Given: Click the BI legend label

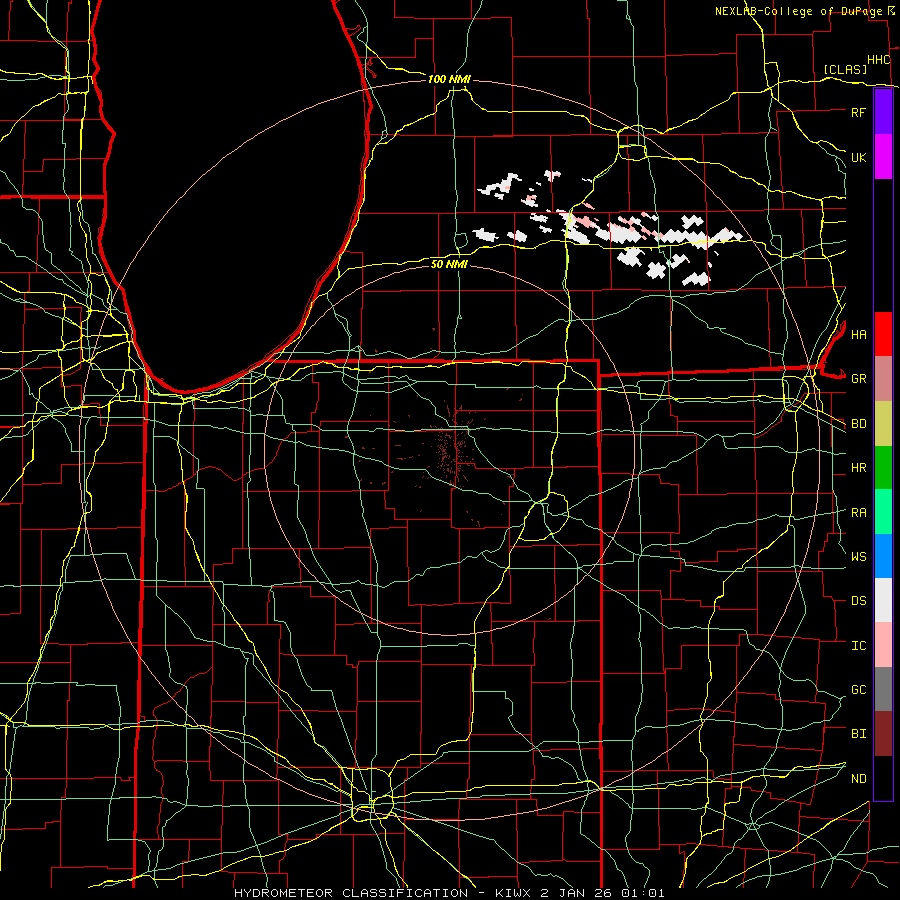Looking at the screenshot, I should point(858,734).
